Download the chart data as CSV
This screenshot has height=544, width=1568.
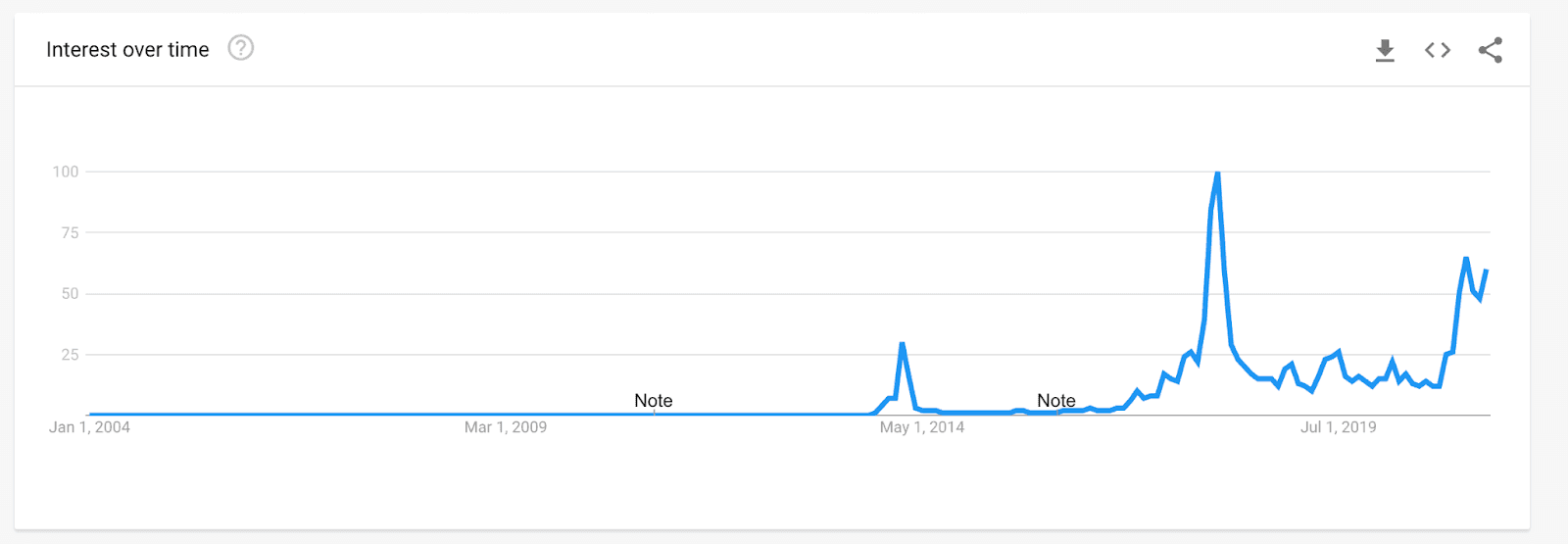pyautogui.click(x=1385, y=50)
